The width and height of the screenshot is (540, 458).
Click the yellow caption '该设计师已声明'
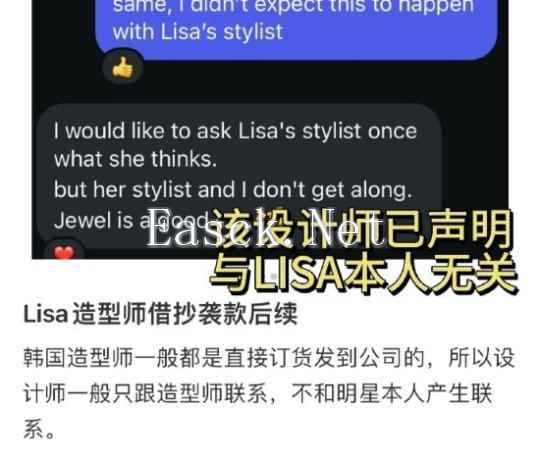pyautogui.click(x=360, y=229)
